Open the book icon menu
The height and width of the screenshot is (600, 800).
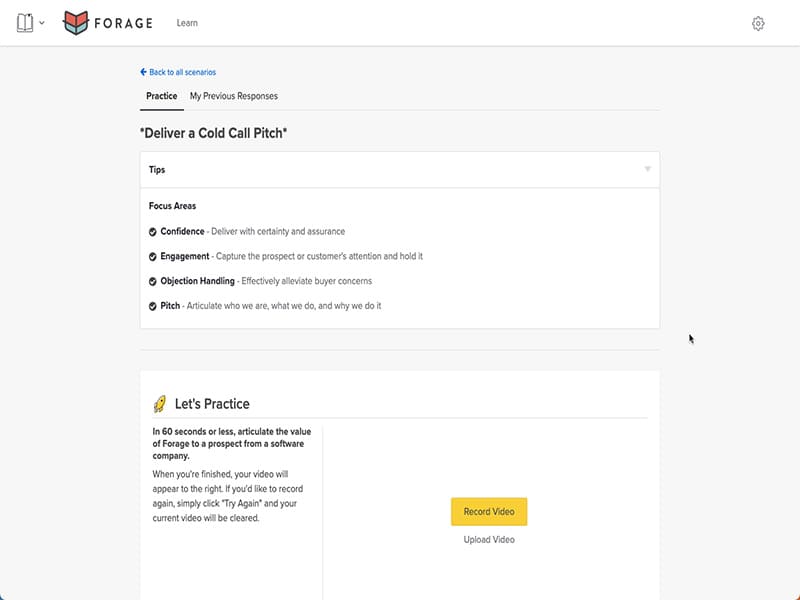25,23
